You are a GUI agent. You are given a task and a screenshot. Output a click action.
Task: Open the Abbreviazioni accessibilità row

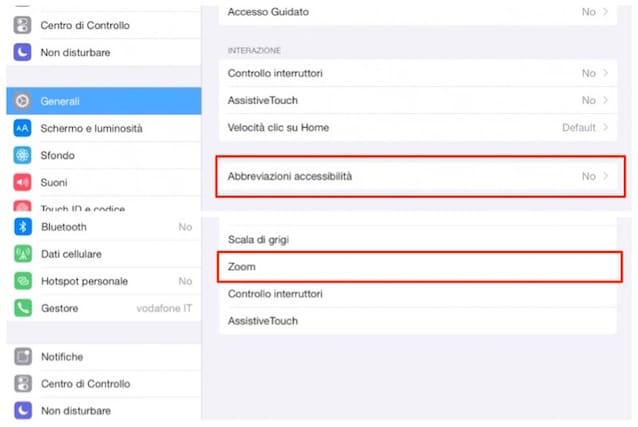[x=417, y=176]
